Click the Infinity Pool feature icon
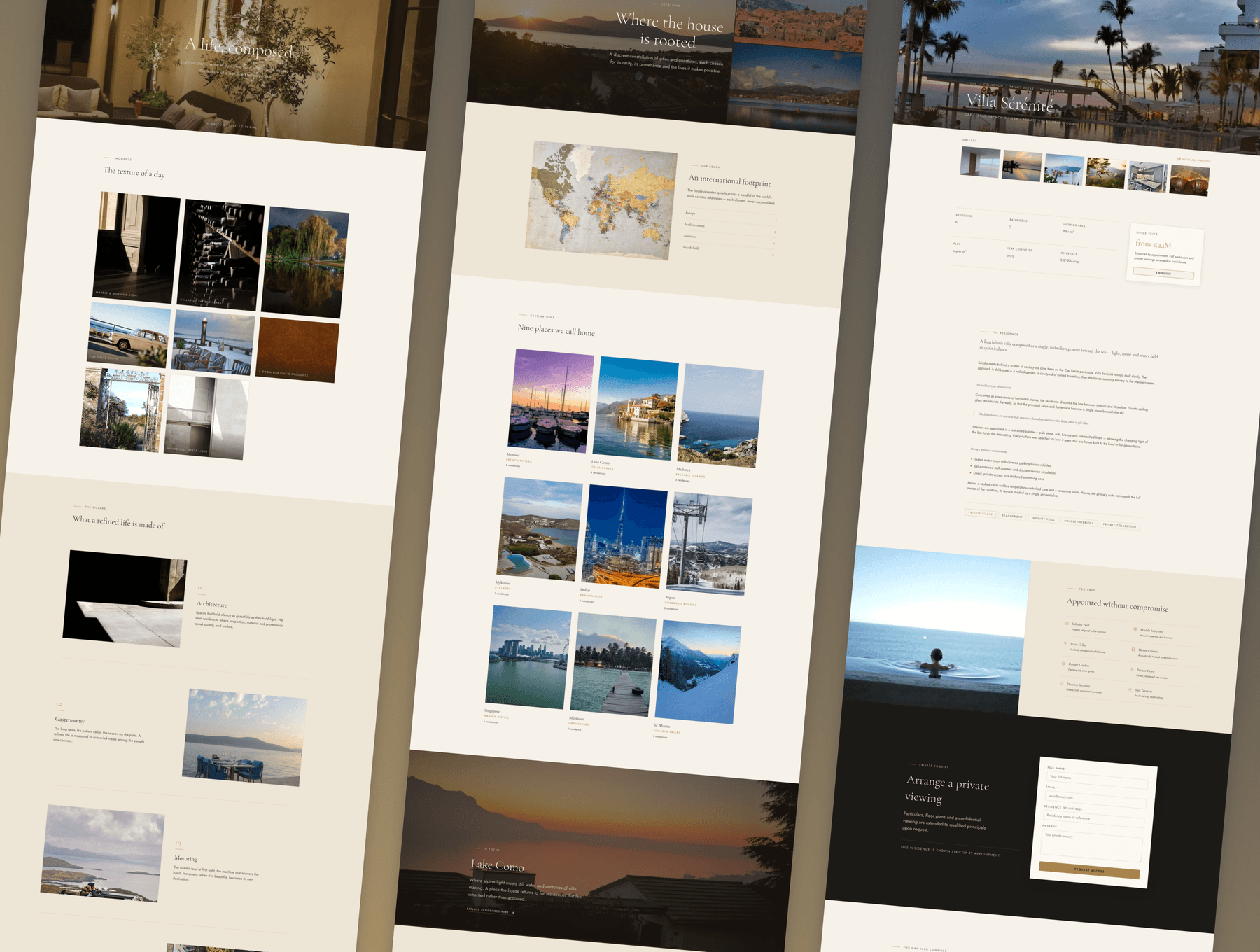1260x952 pixels. coord(1067,623)
